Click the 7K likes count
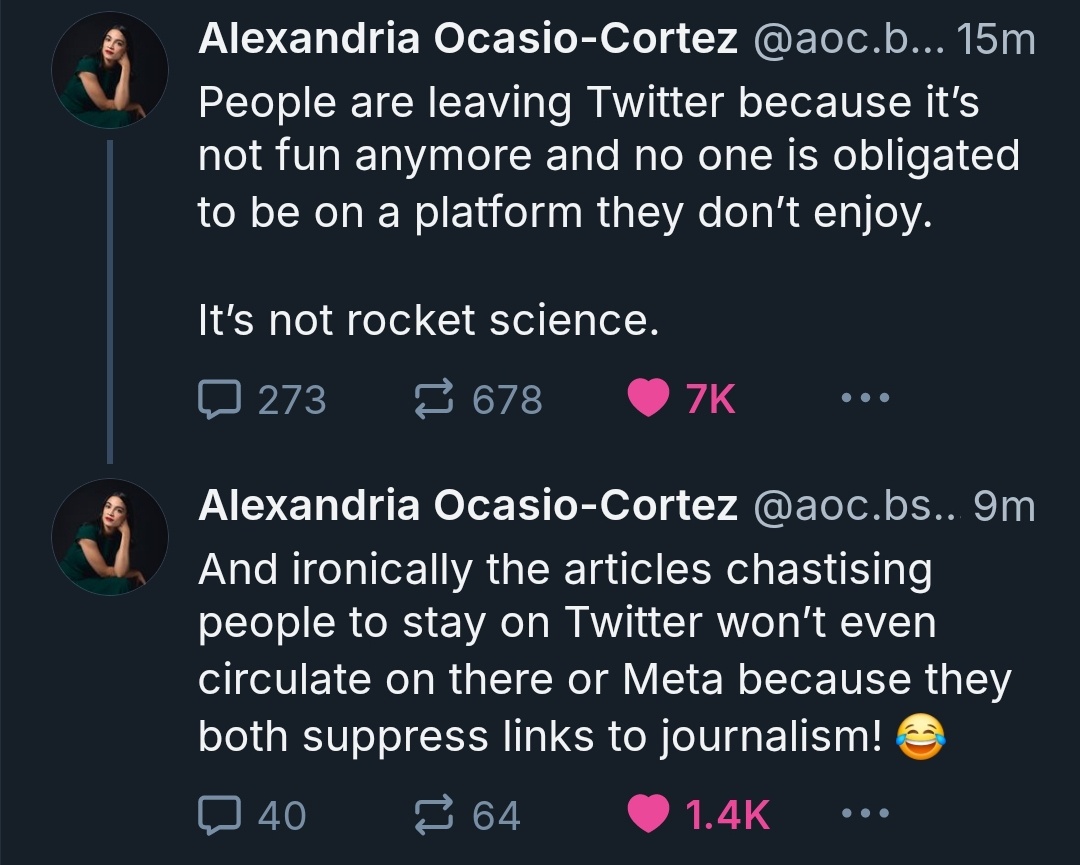This screenshot has height=865, width=1080. (x=711, y=399)
